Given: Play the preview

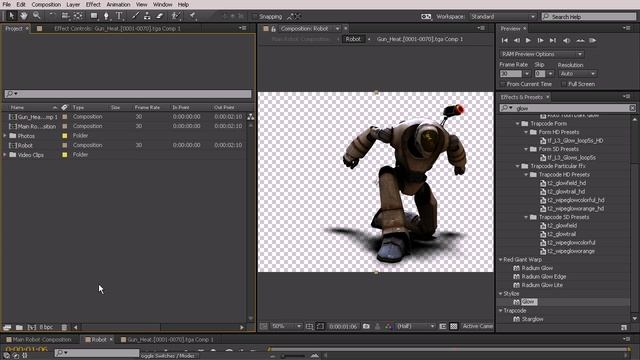Looking at the screenshot, I should (x=528, y=40).
